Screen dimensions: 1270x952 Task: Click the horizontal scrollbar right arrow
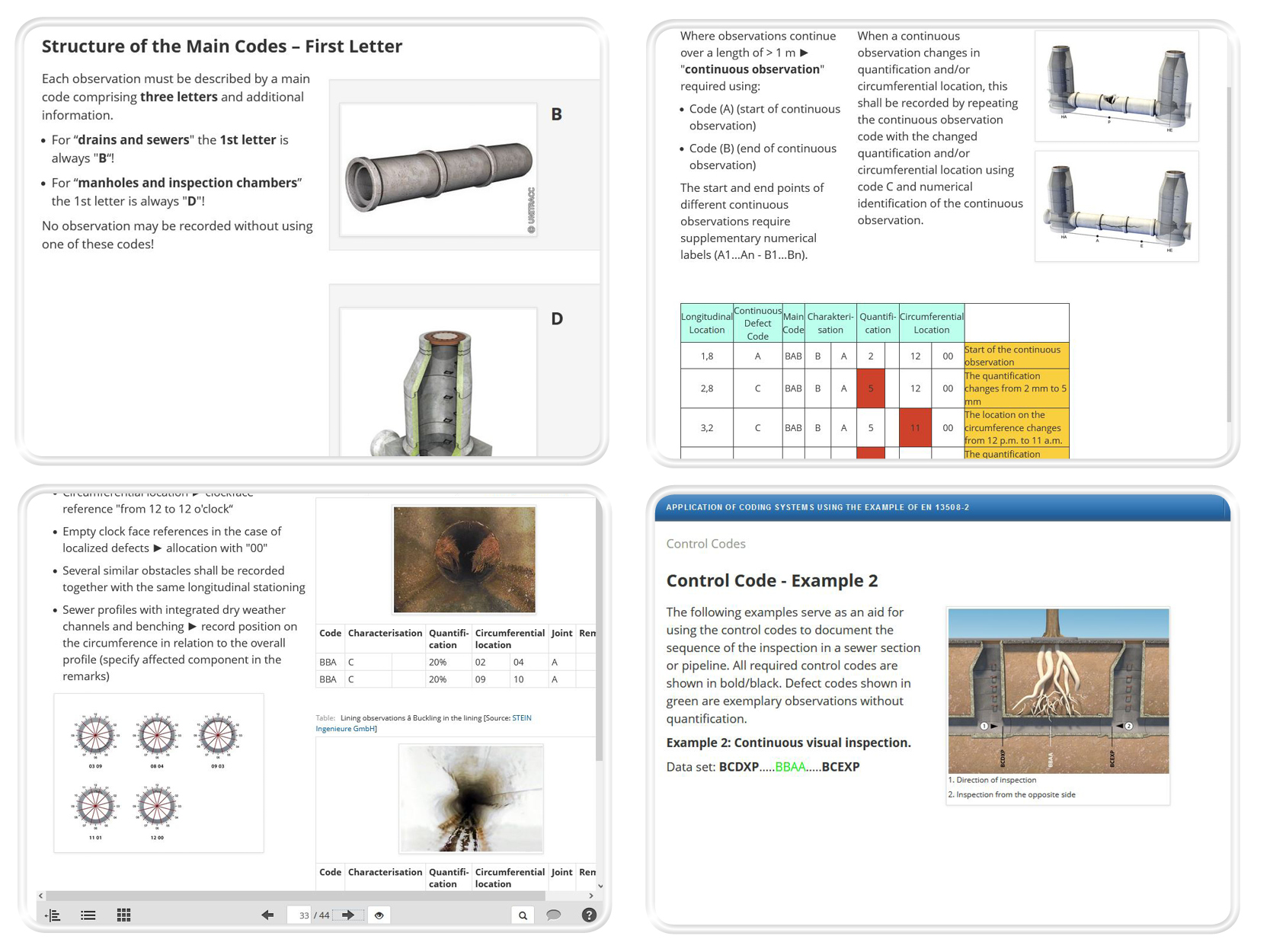coord(591,896)
